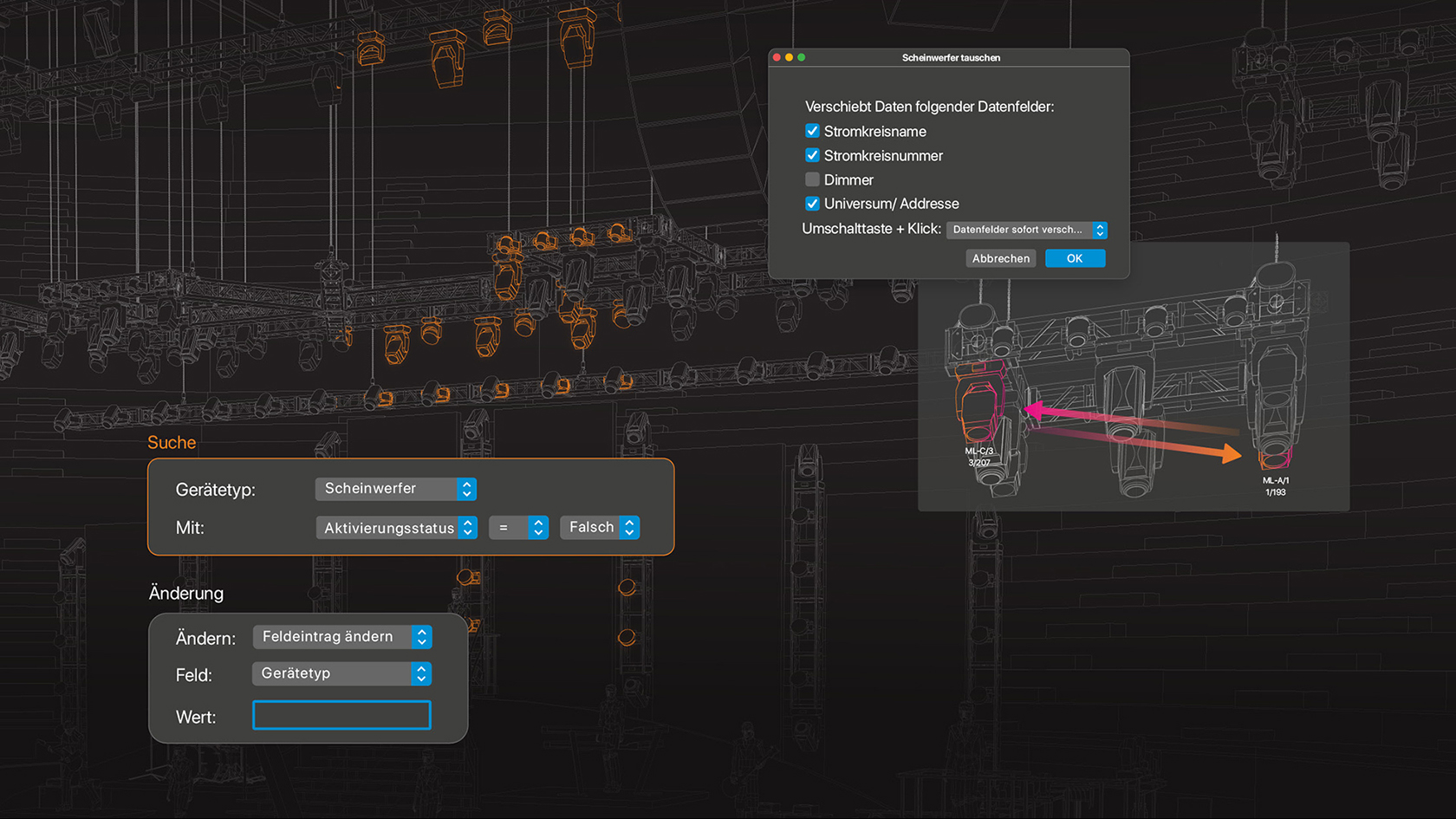Screen dimensions: 1456x819
Task: Open the Feld Gerätetyp dropdown
Action: [341, 673]
